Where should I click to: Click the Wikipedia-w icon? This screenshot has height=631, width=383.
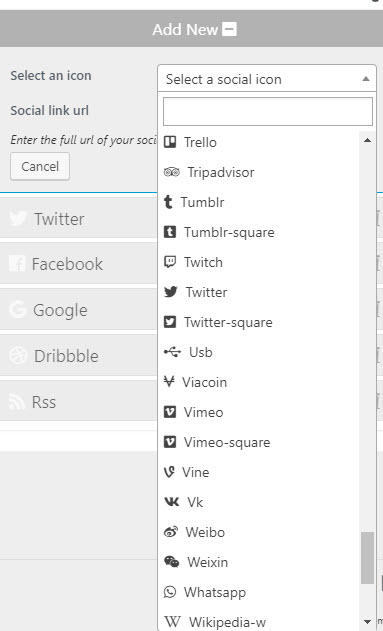pos(173,622)
